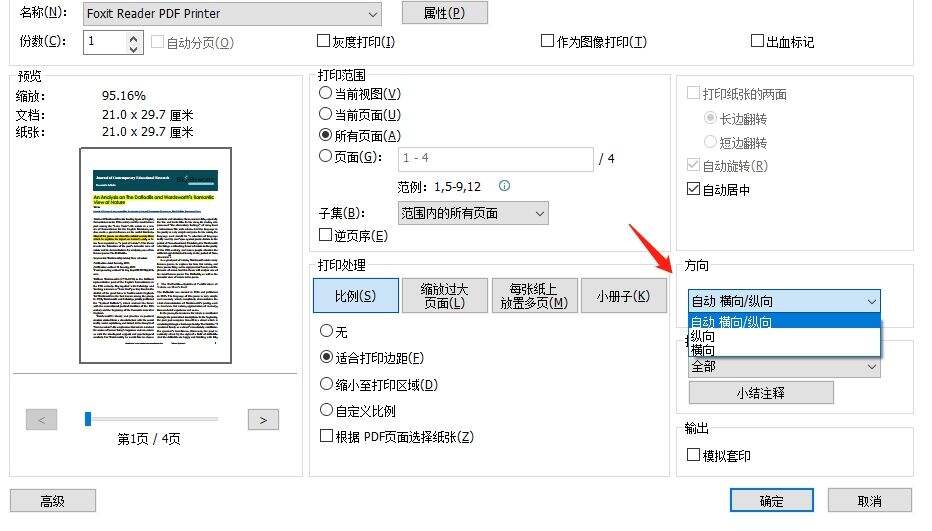Open the 全部 print-what dropdown
This screenshot has width=932, height=531.
point(784,367)
